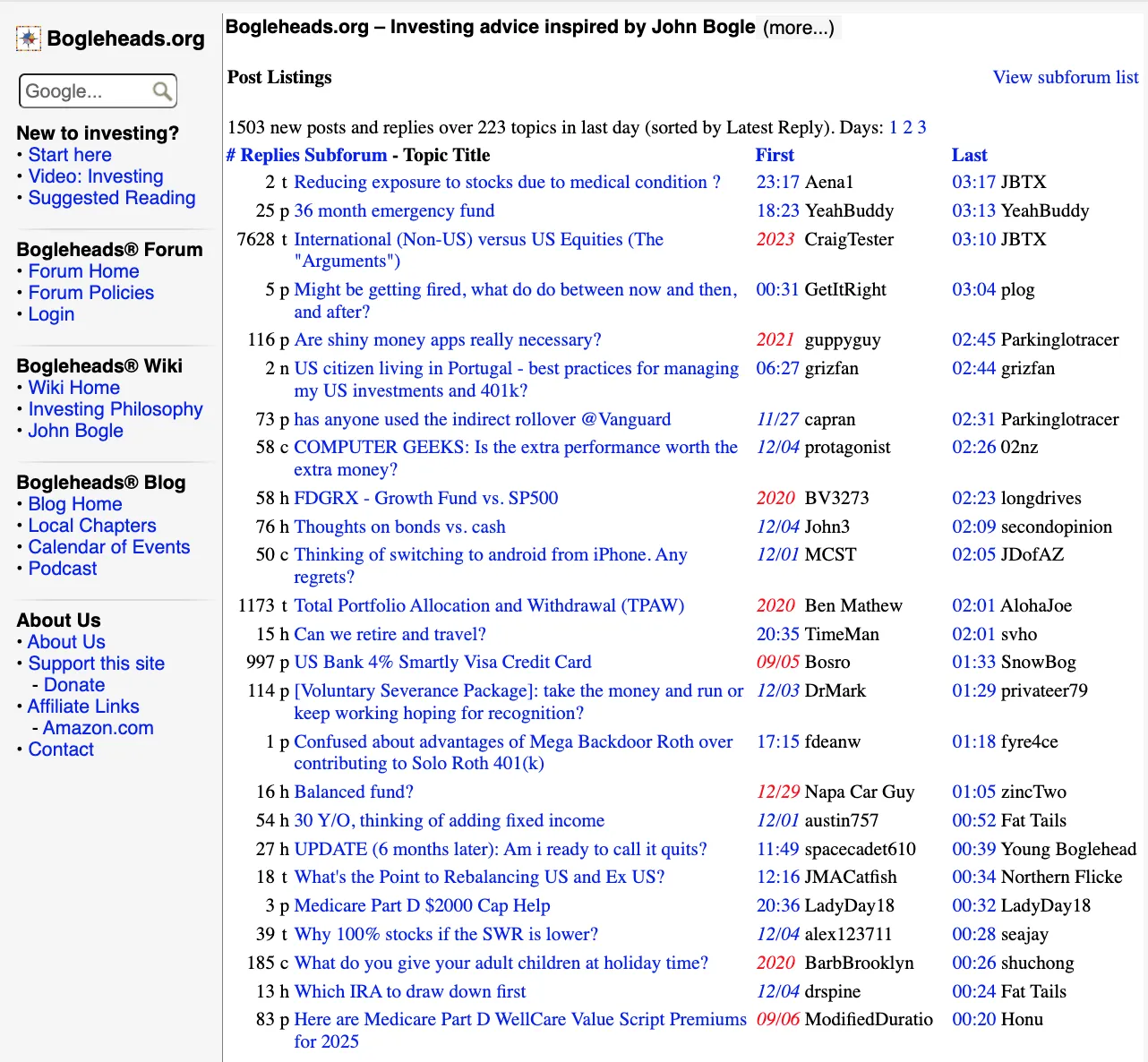Open topic Might be getting fired
The image size is (1148, 1062).
tap(516, 300)
